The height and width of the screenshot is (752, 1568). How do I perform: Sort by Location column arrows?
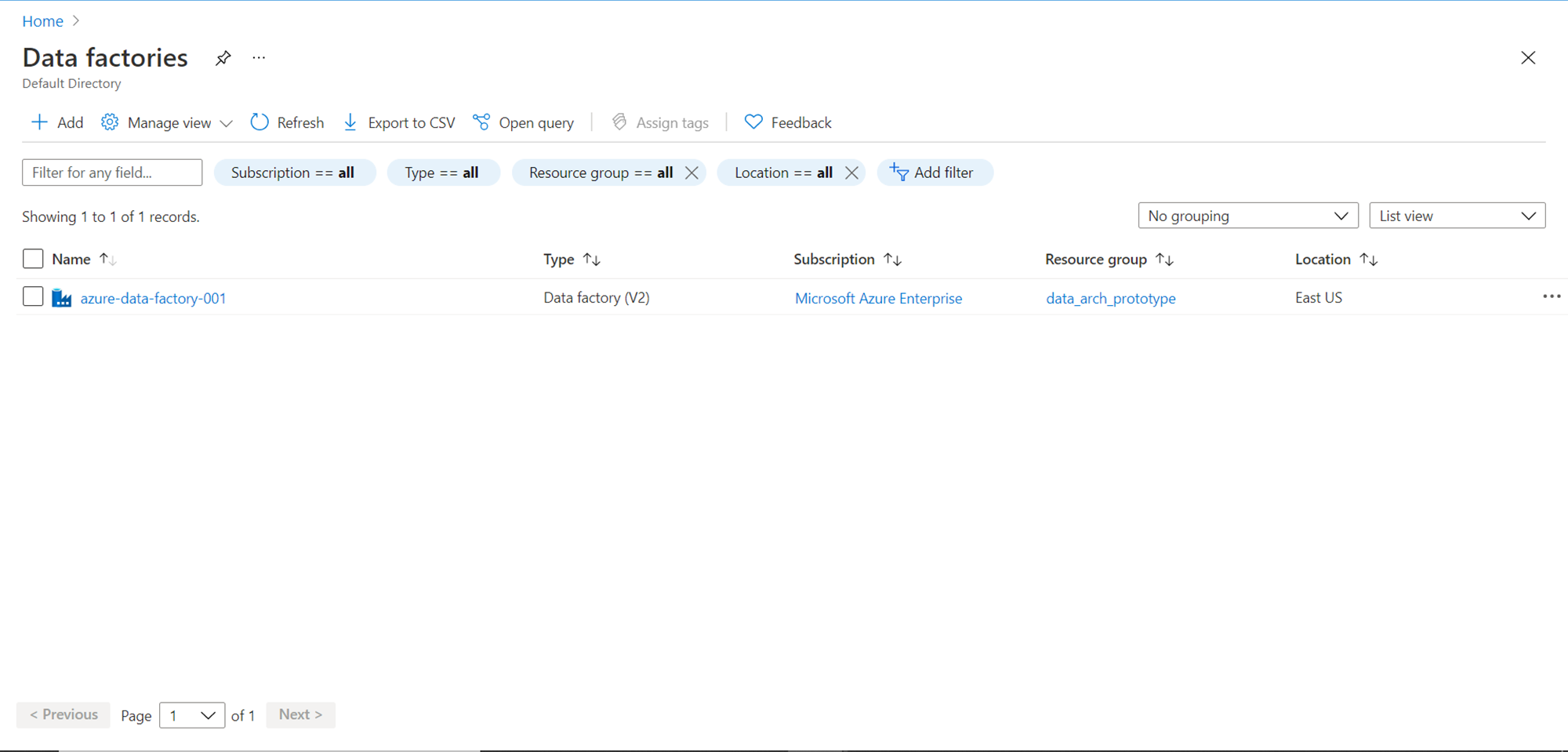click(1369, 260)
